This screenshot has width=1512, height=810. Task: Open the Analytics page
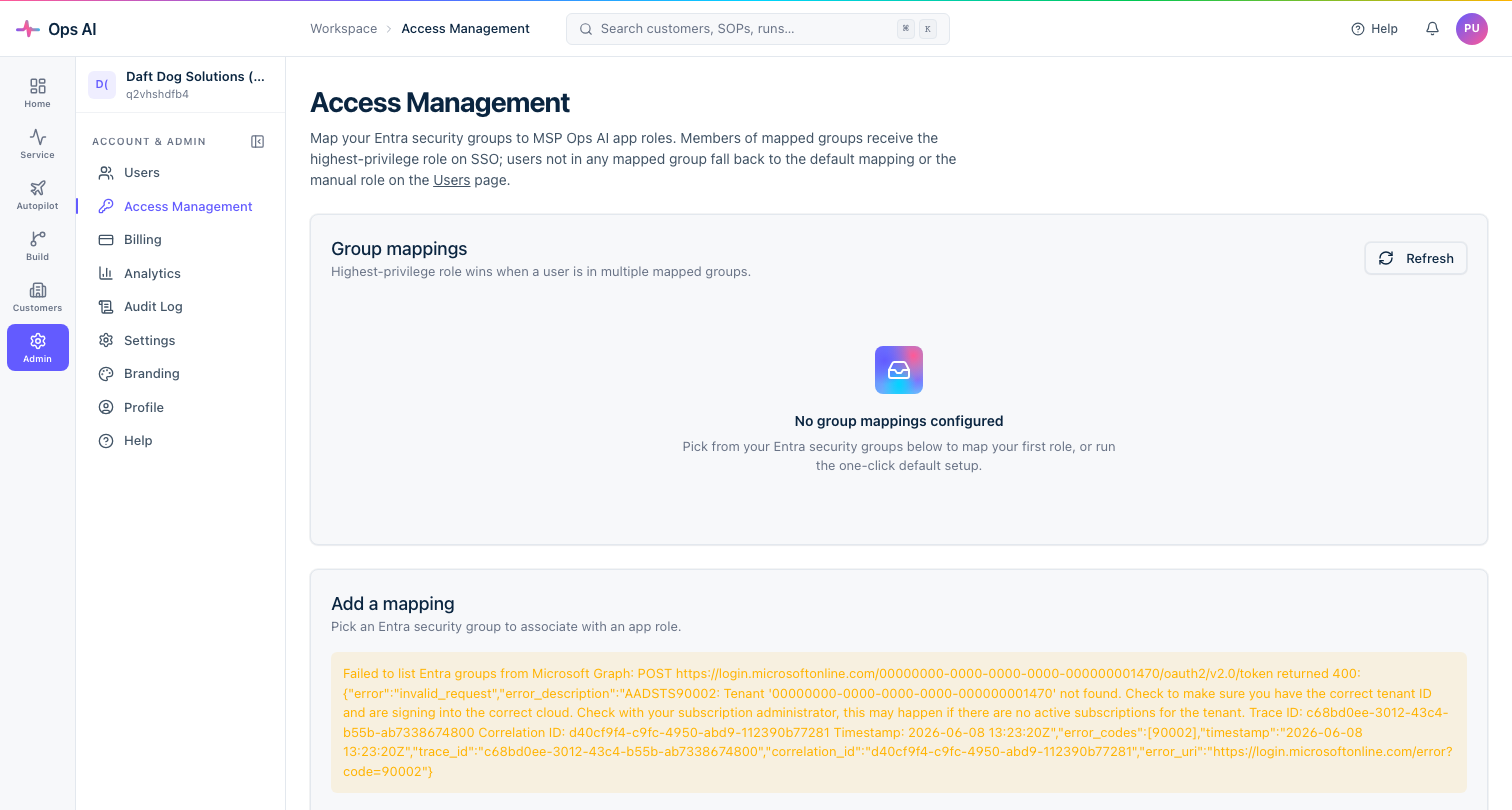click(x=180, y=273)
